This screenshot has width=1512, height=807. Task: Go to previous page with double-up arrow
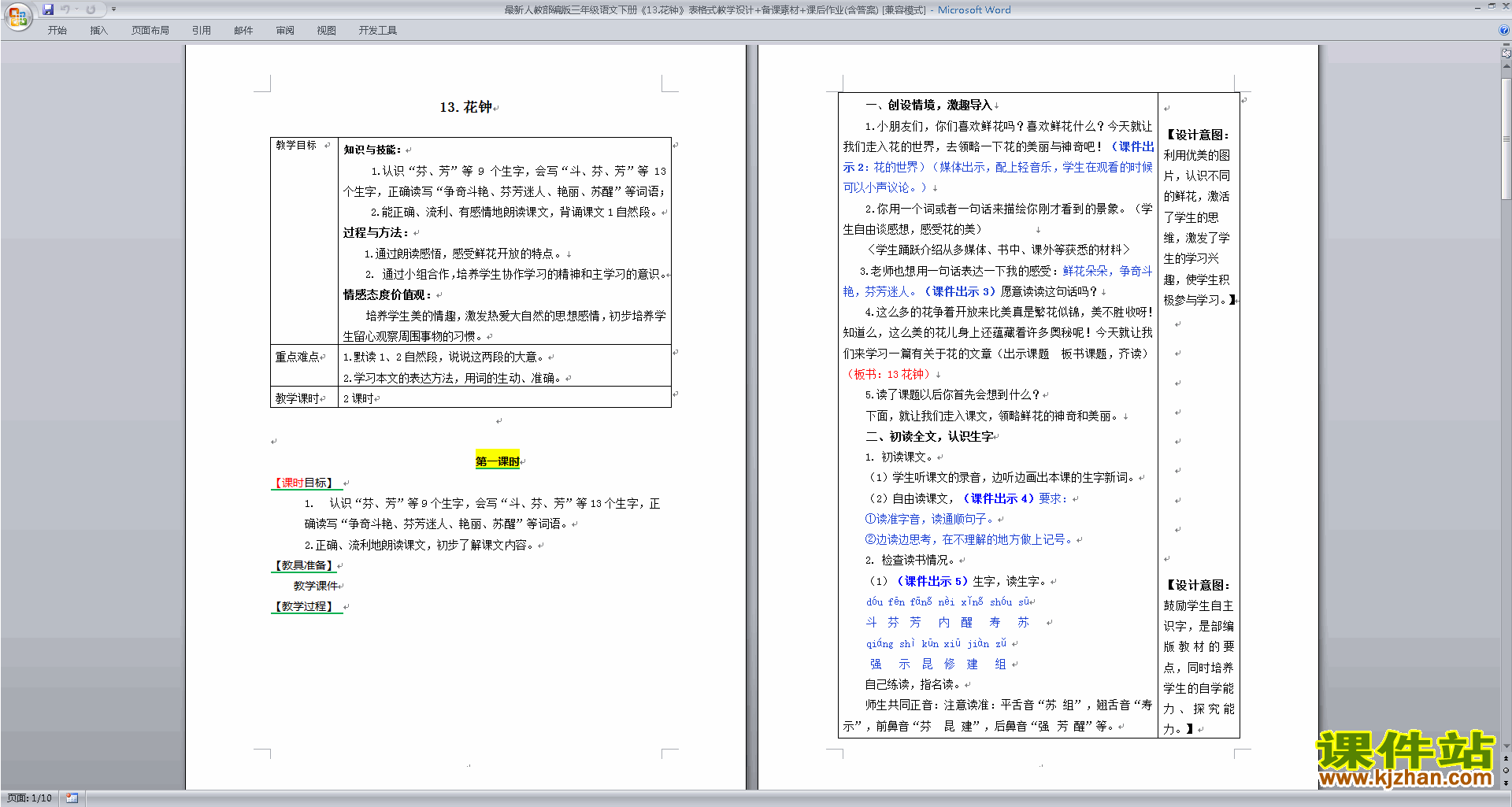pyautogui.click(x=1506, y=758)
